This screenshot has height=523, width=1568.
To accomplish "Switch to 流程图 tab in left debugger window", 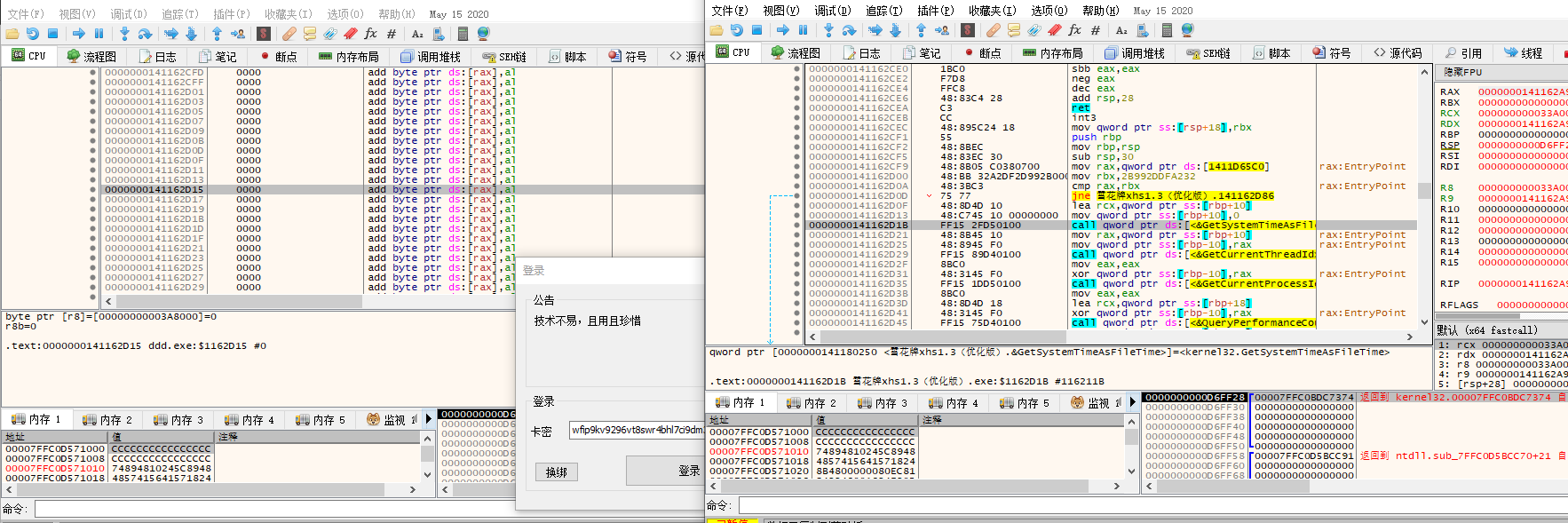I will (91, 56).
